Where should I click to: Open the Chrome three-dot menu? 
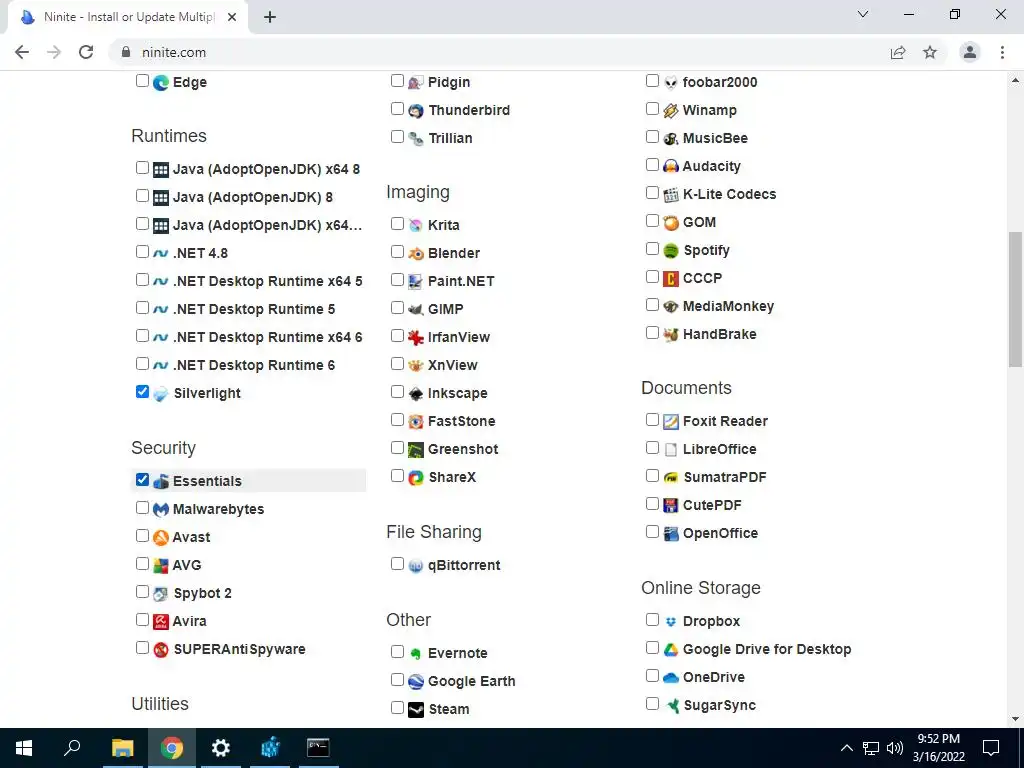tap(1002, 52)
